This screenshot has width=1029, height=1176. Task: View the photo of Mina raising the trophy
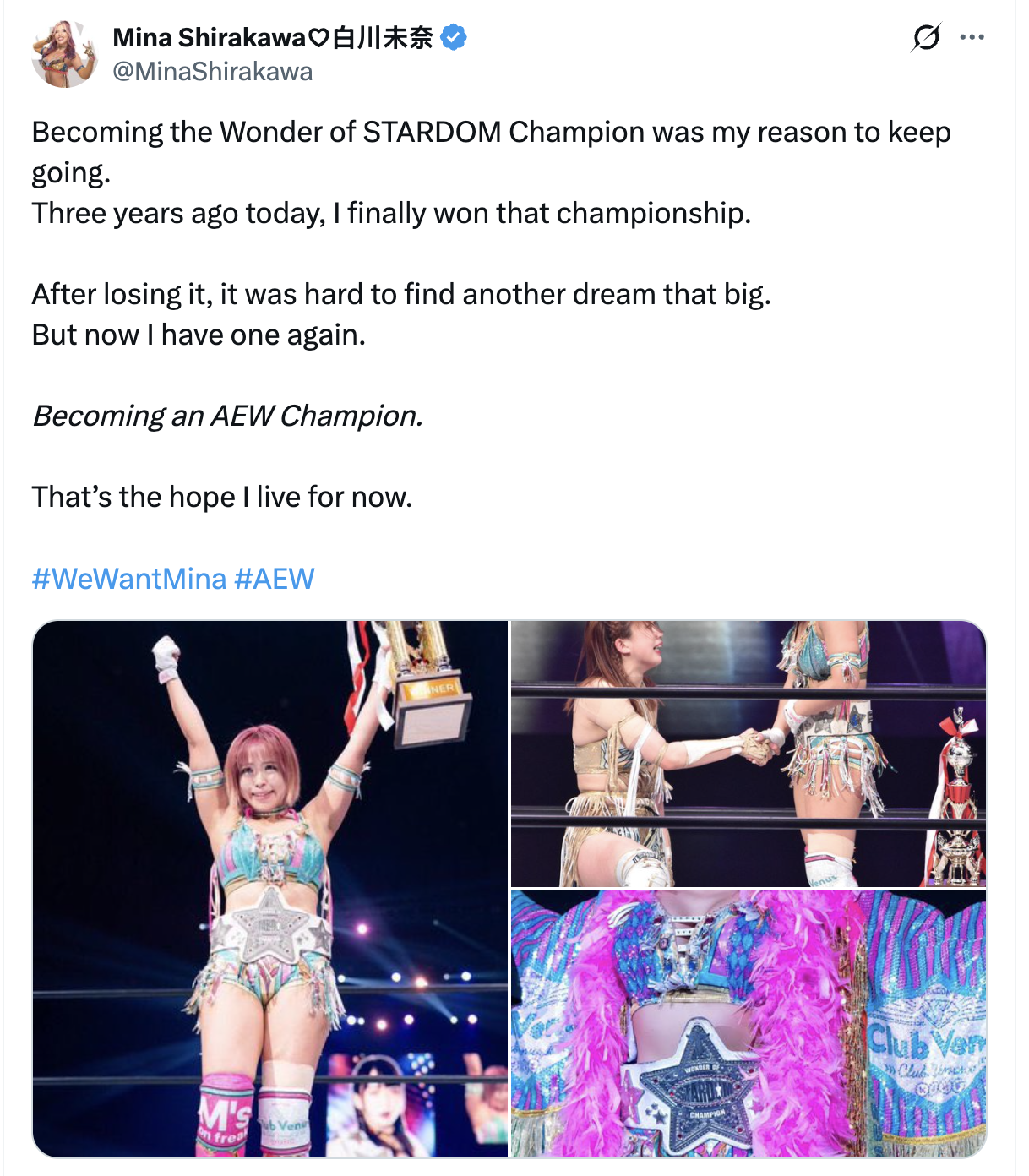270,889
